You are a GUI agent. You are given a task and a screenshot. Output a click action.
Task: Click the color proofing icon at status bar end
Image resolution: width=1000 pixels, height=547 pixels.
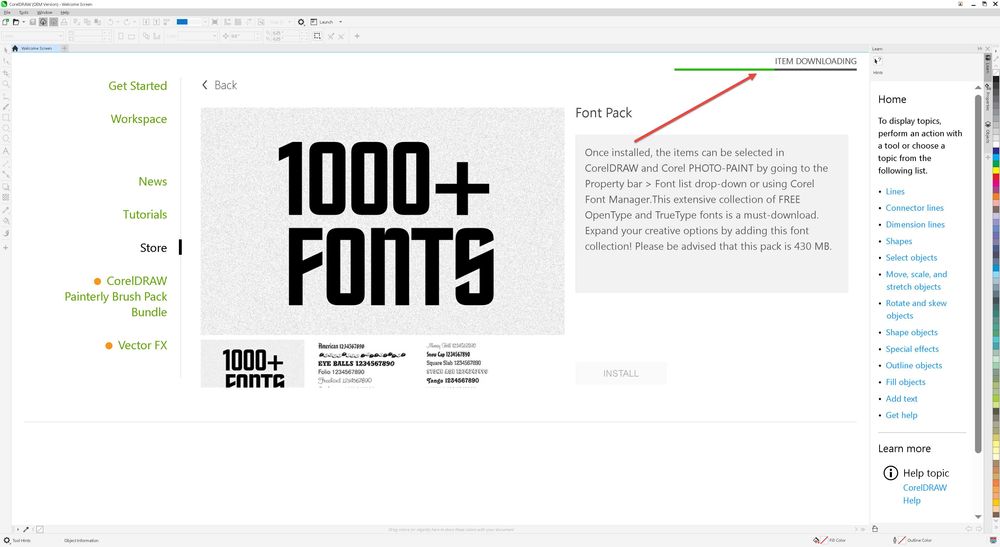tap(992, 540)
